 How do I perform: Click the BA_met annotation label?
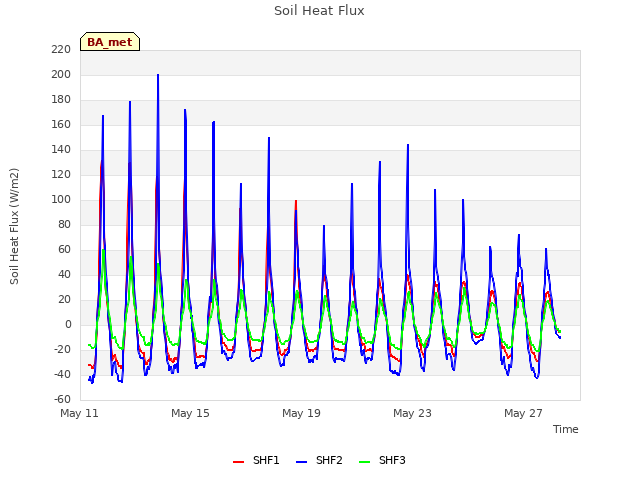pyautogui.click(x=110, y=42)
